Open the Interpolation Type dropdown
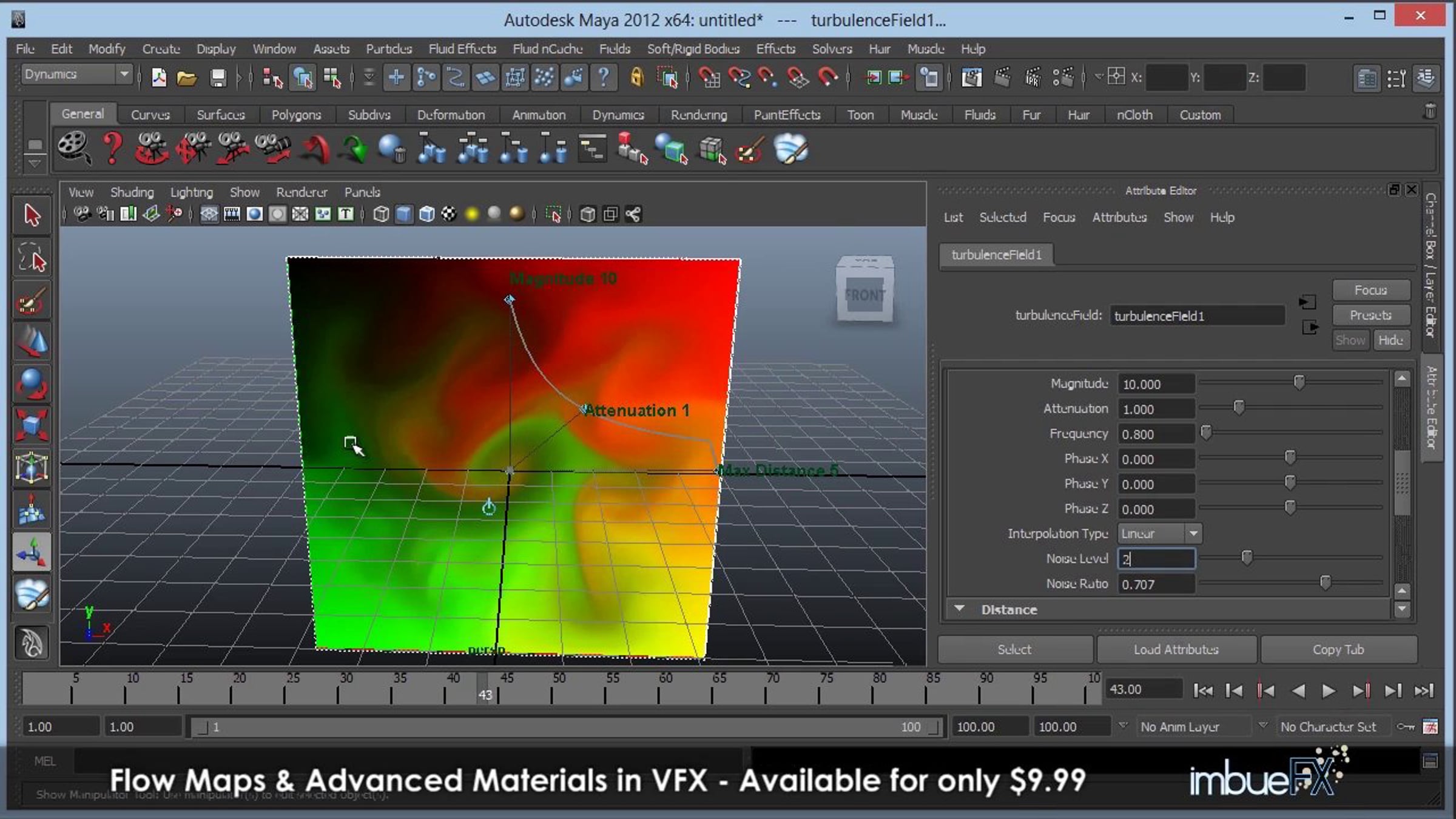The width and height of the screenshot is (1456, 819). (1159, 534)
